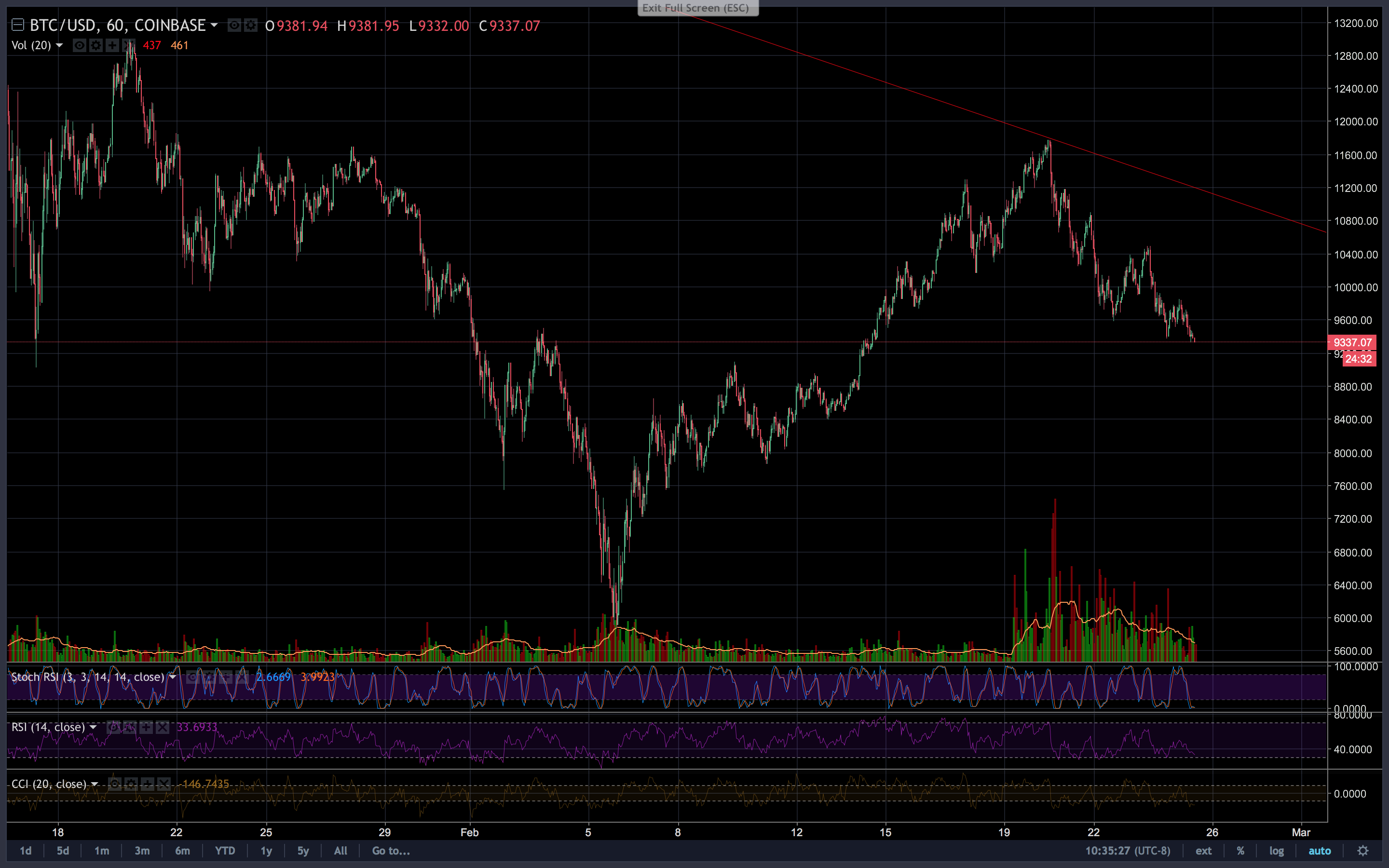The height and width of the screenshot is (868, 1389).
Task: Select the 3m time range
Action: (142, 851)
